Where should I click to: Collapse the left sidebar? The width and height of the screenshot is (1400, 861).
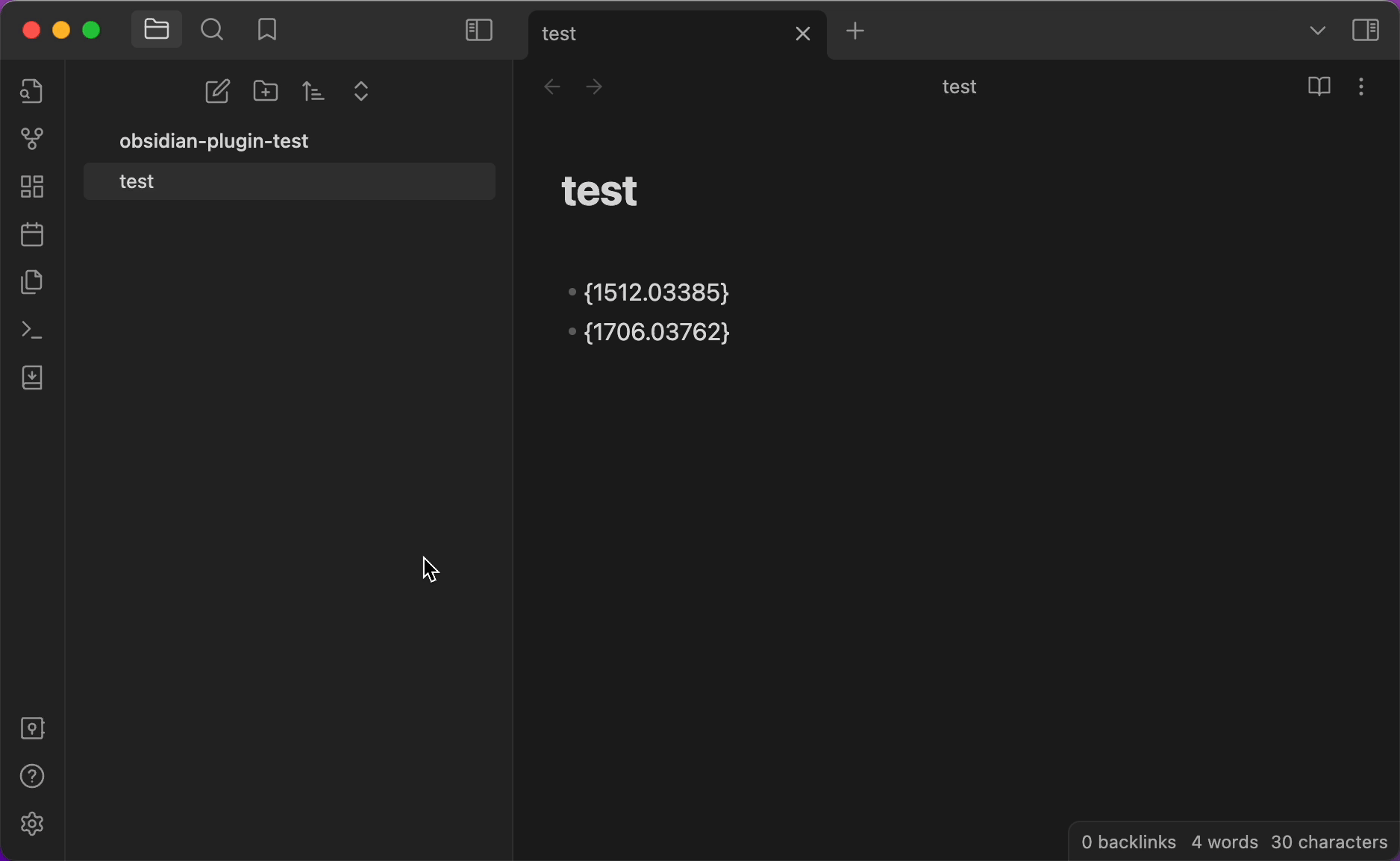pos(478,30)
